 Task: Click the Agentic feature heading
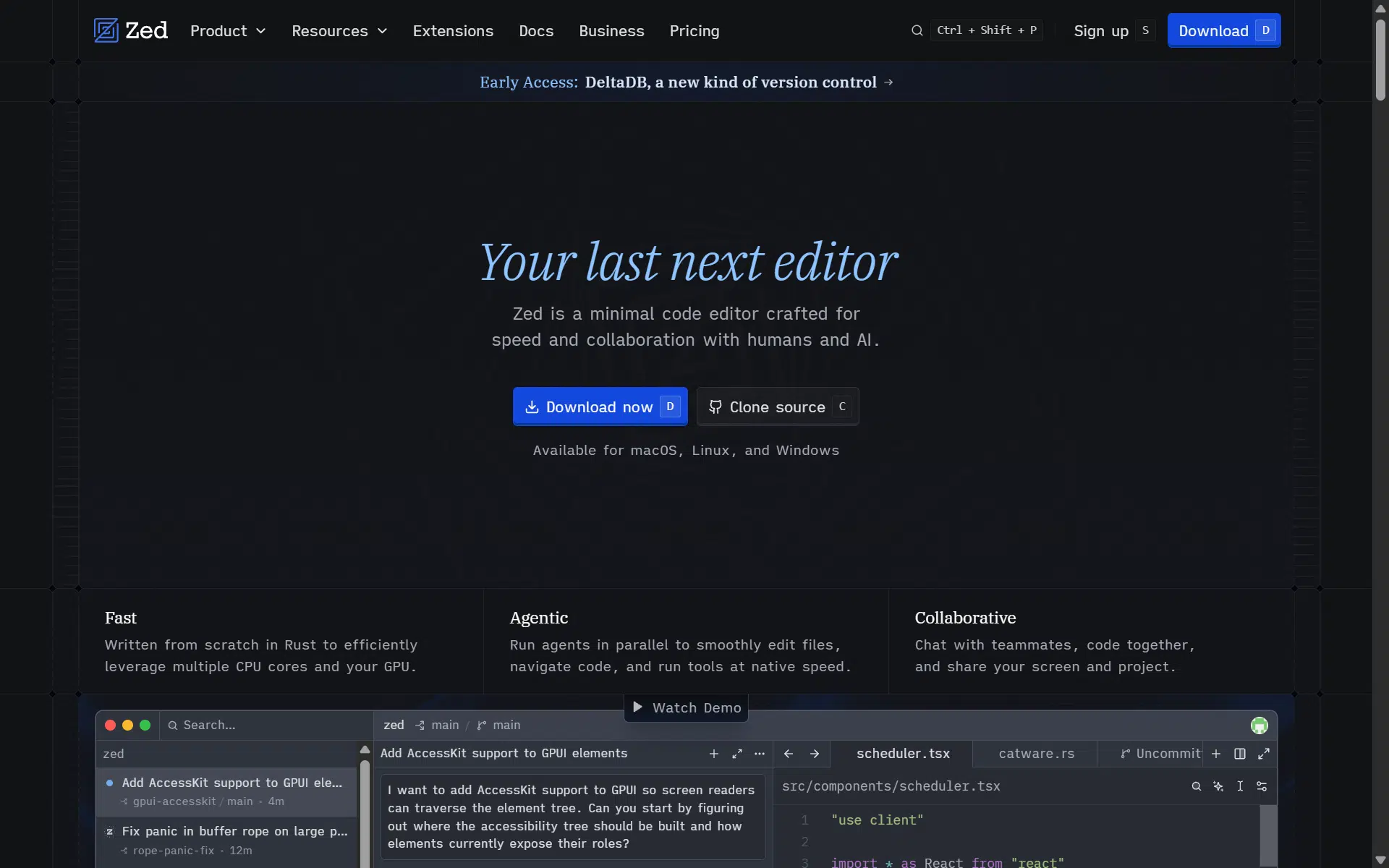click(x=538, y=618)
